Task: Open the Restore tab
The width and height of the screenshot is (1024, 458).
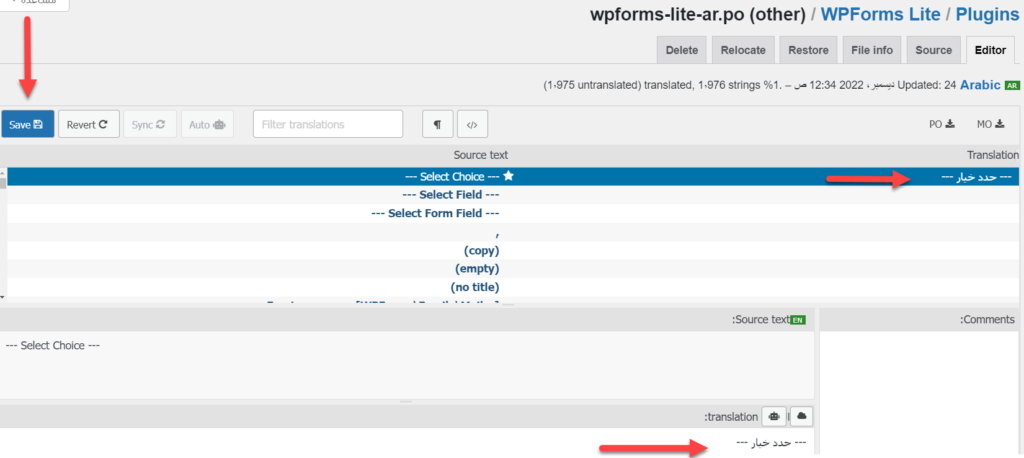Action: (808, 50)
